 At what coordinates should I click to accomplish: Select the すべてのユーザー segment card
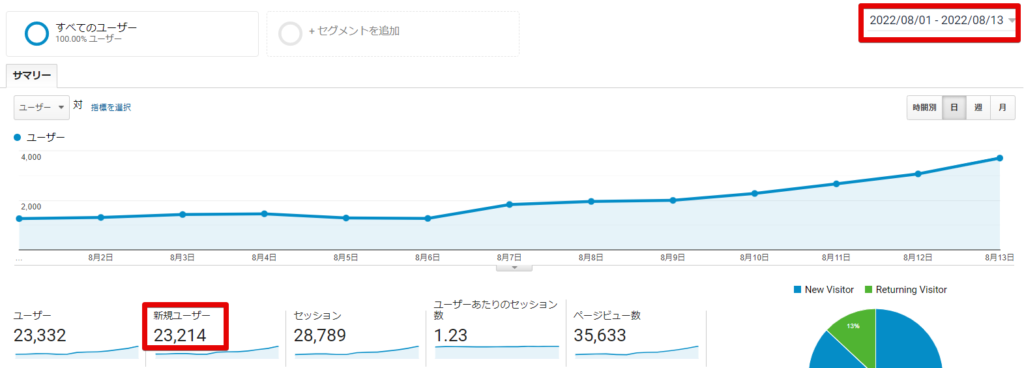click(x=133, y=34)
